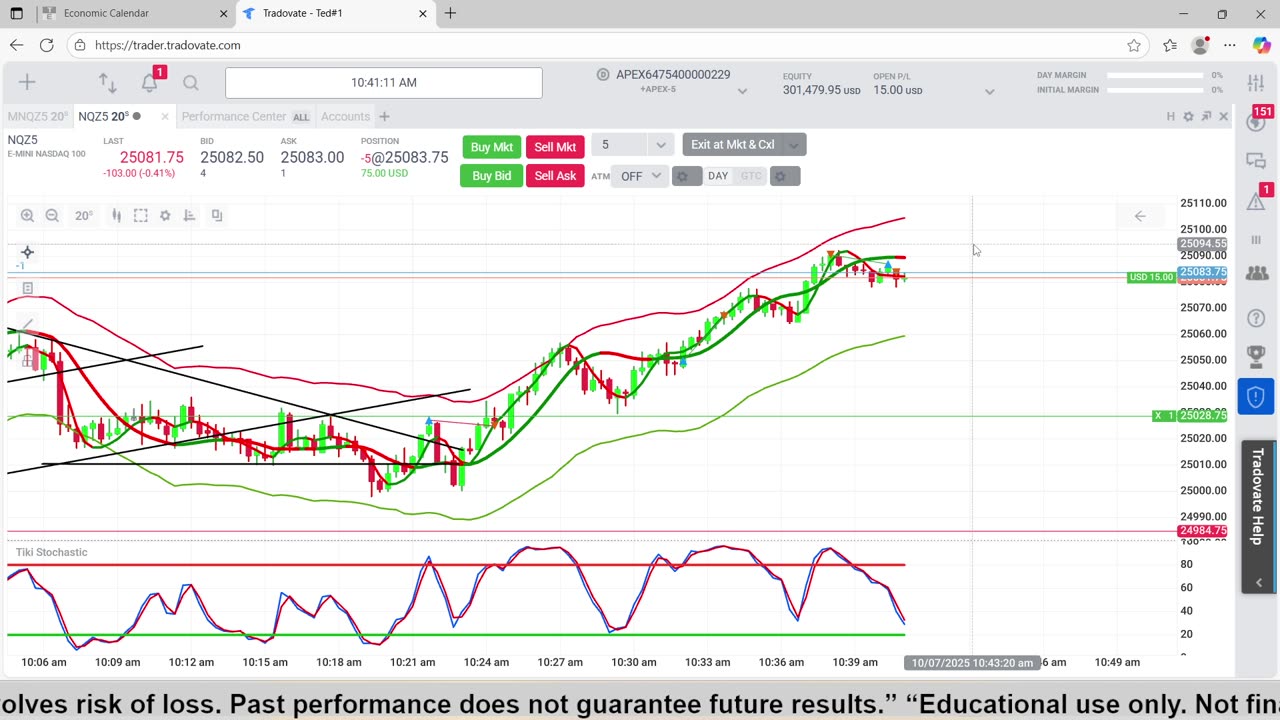This screenshot has height=720, width=1280.
Task: Expand the Exit at Mkt & Cxl arrow
Action: (x=793, y=145)
